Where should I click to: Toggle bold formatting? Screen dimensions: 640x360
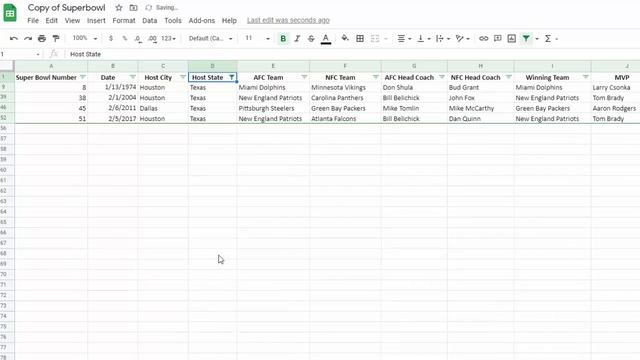283,38
